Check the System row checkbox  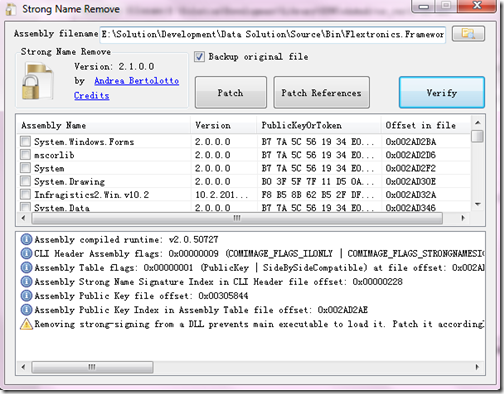25,168
